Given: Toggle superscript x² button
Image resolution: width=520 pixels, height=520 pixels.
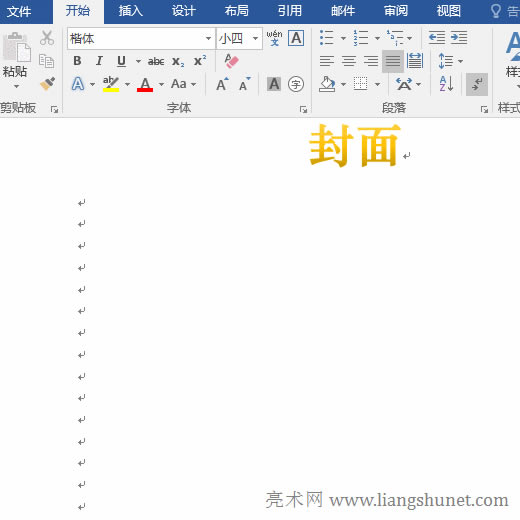Looking at the screenshot, I should pos(200,61).
